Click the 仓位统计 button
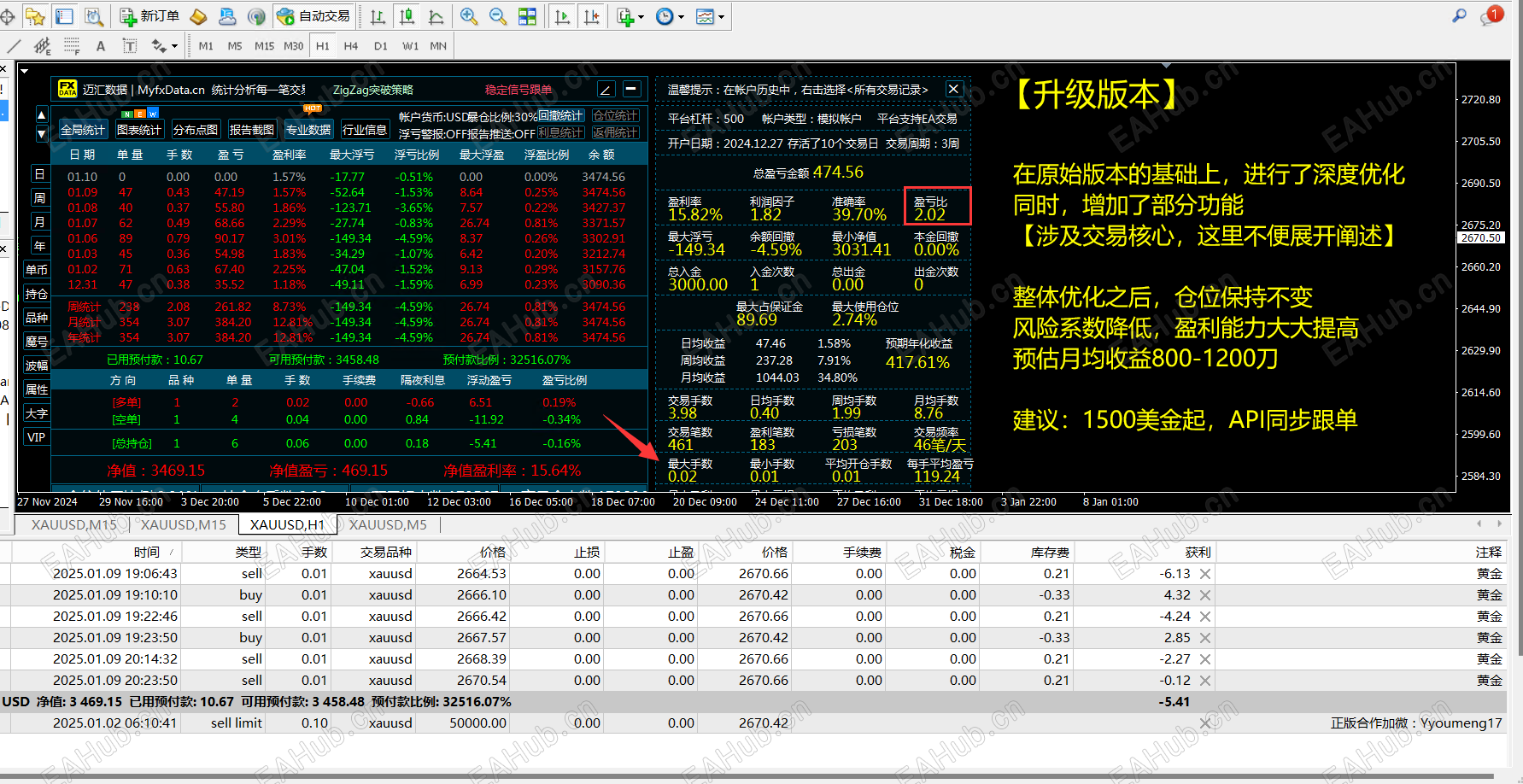 pyautogui.click(x=616, y=115)
